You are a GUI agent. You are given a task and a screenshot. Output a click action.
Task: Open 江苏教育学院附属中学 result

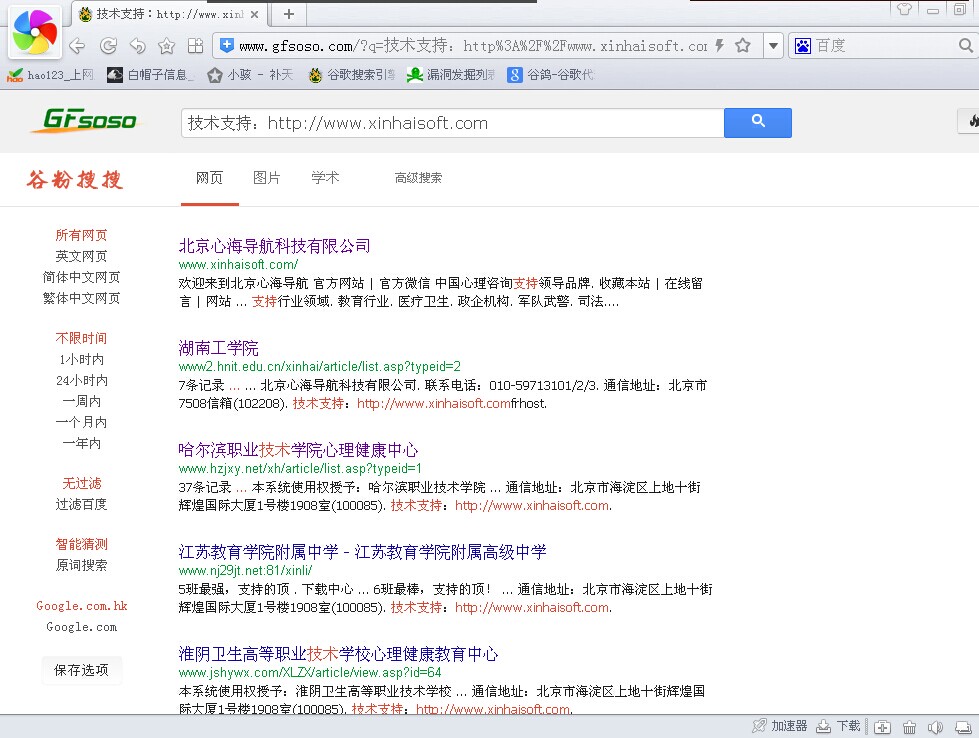coord(362,552)
